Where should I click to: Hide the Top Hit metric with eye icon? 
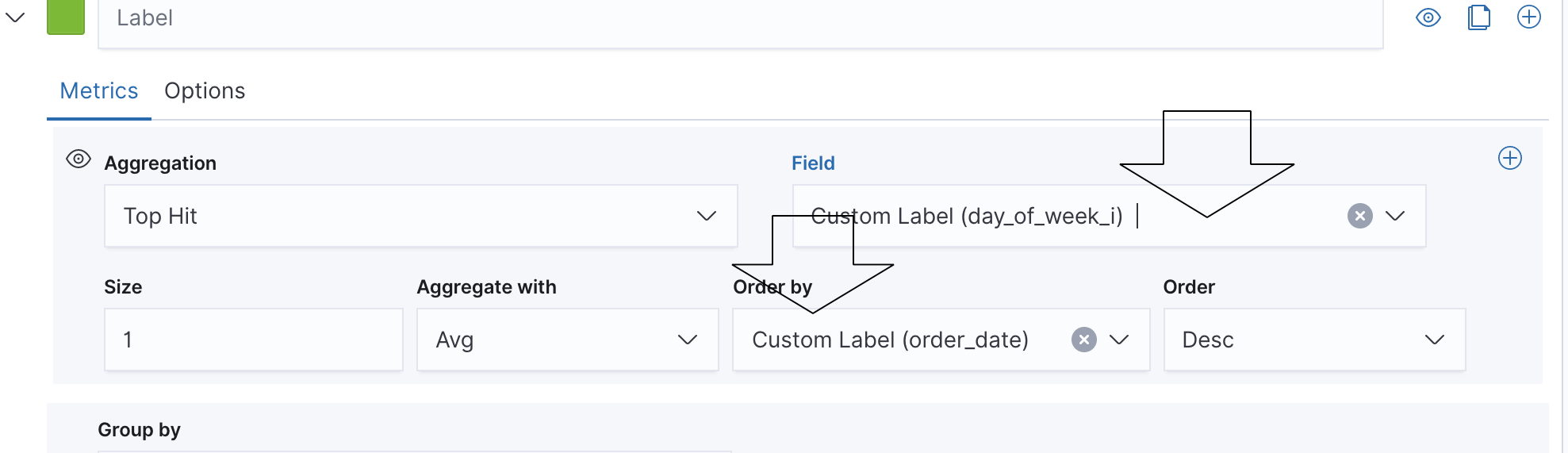click(x=79, y=159)
